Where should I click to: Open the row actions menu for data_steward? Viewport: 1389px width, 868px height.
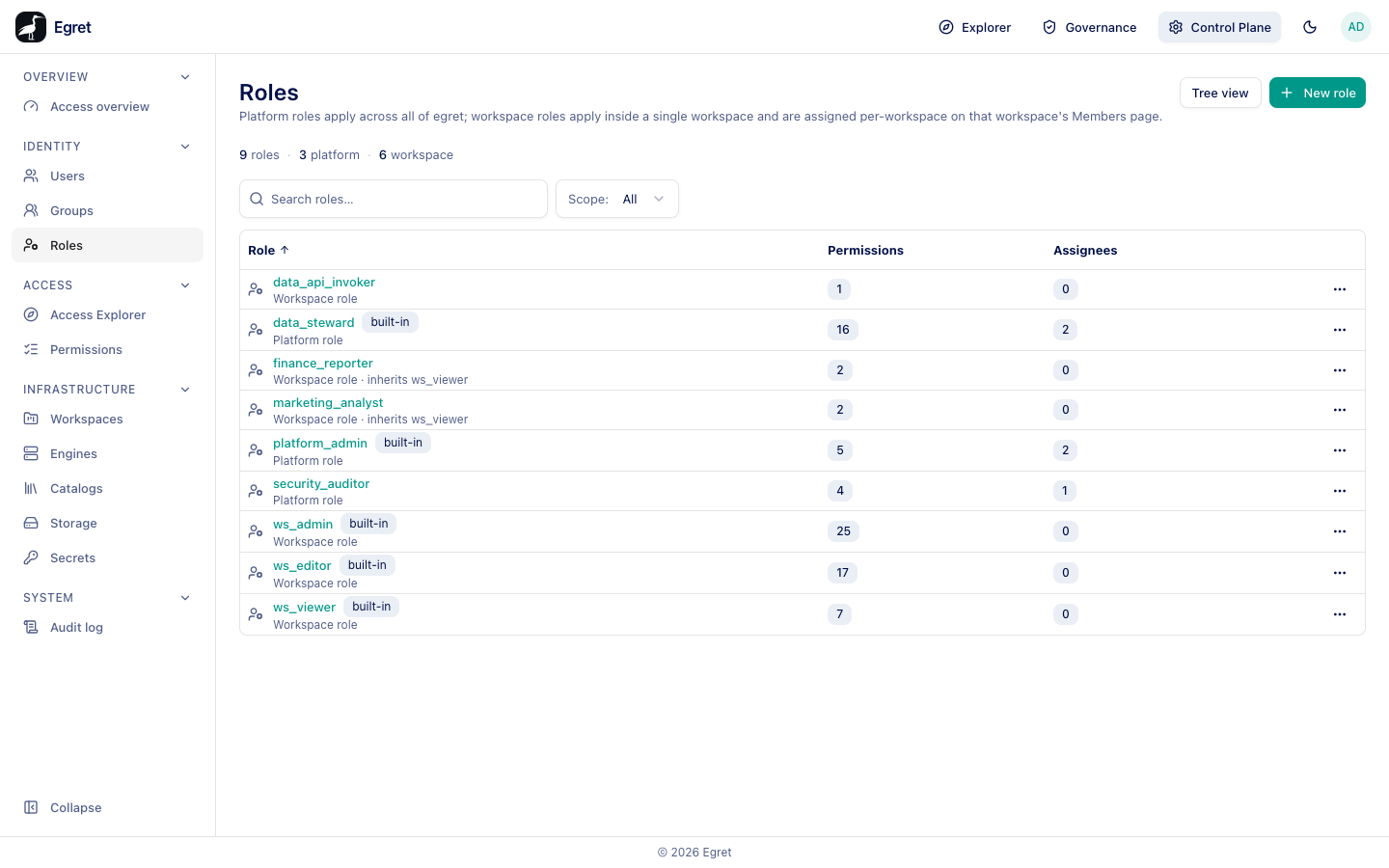pyautogui.click(x=1340, y=330)
